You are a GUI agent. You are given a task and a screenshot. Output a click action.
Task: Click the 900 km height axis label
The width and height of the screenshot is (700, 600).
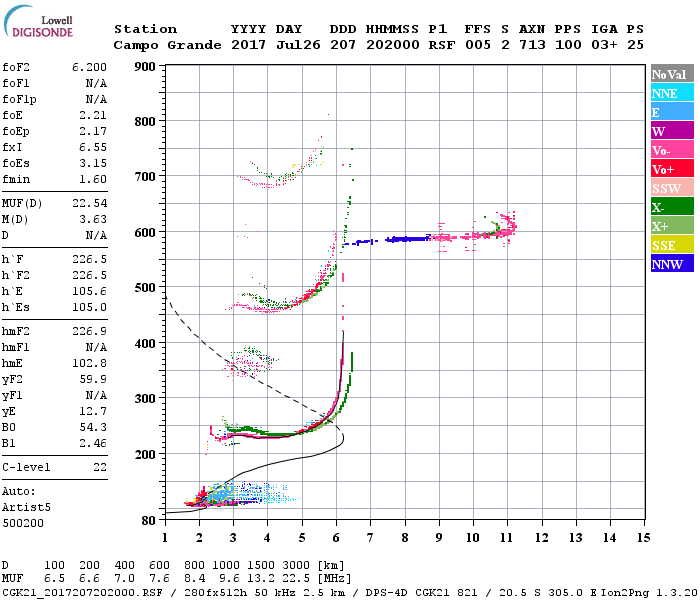(x=145, y=67)
